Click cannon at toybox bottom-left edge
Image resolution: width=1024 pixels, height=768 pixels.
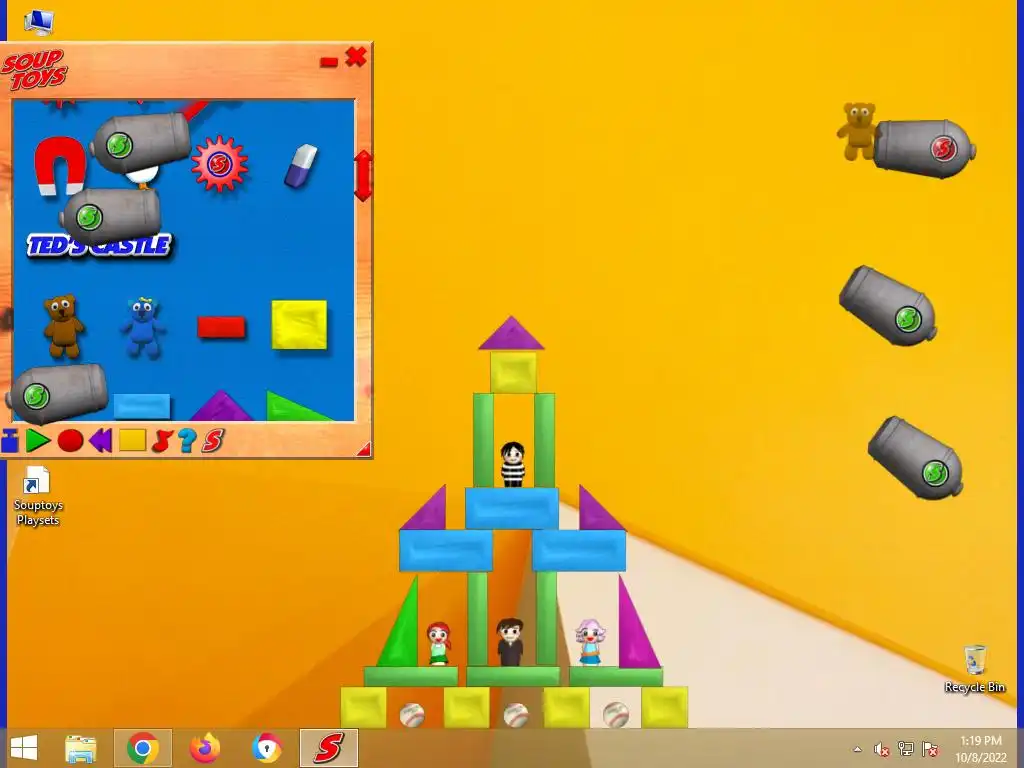click(57, 393)
